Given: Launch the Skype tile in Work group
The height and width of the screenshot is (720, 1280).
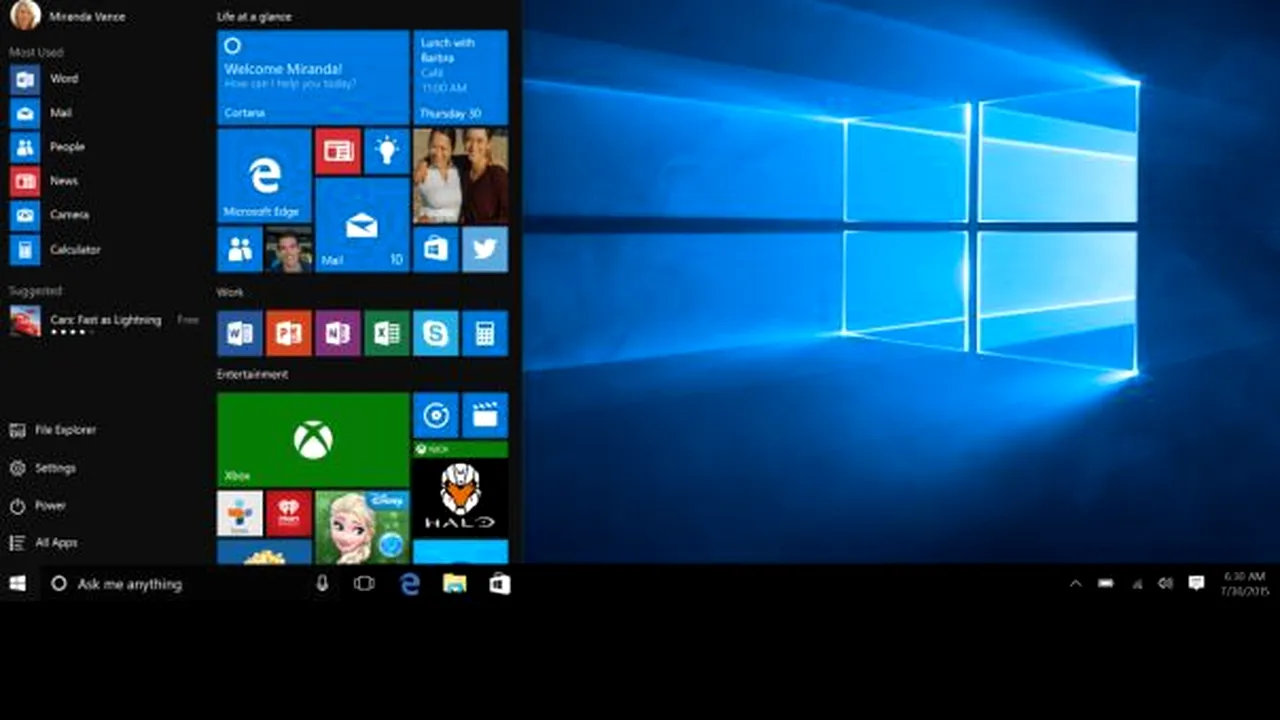Looking at the screenshot, I should (x=436, y=333).
